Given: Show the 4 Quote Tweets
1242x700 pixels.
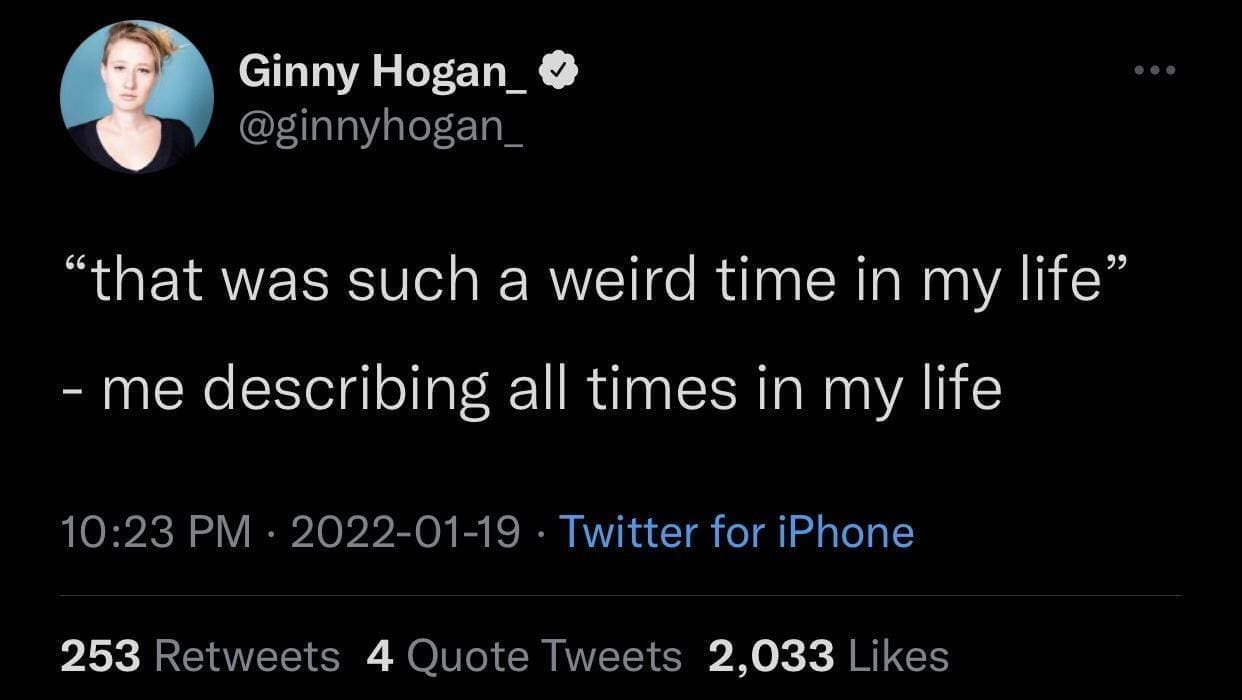Looking at the screenshot, I should tap(524, 656).
